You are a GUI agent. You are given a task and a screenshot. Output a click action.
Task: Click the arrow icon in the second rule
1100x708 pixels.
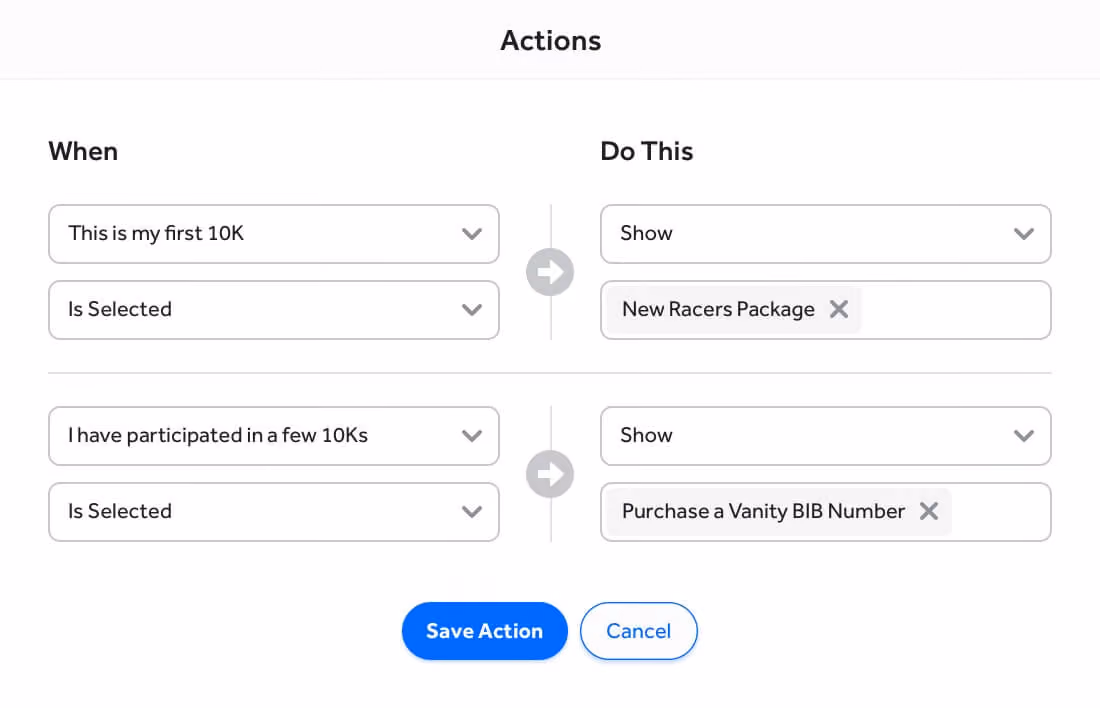click(550, 474)
